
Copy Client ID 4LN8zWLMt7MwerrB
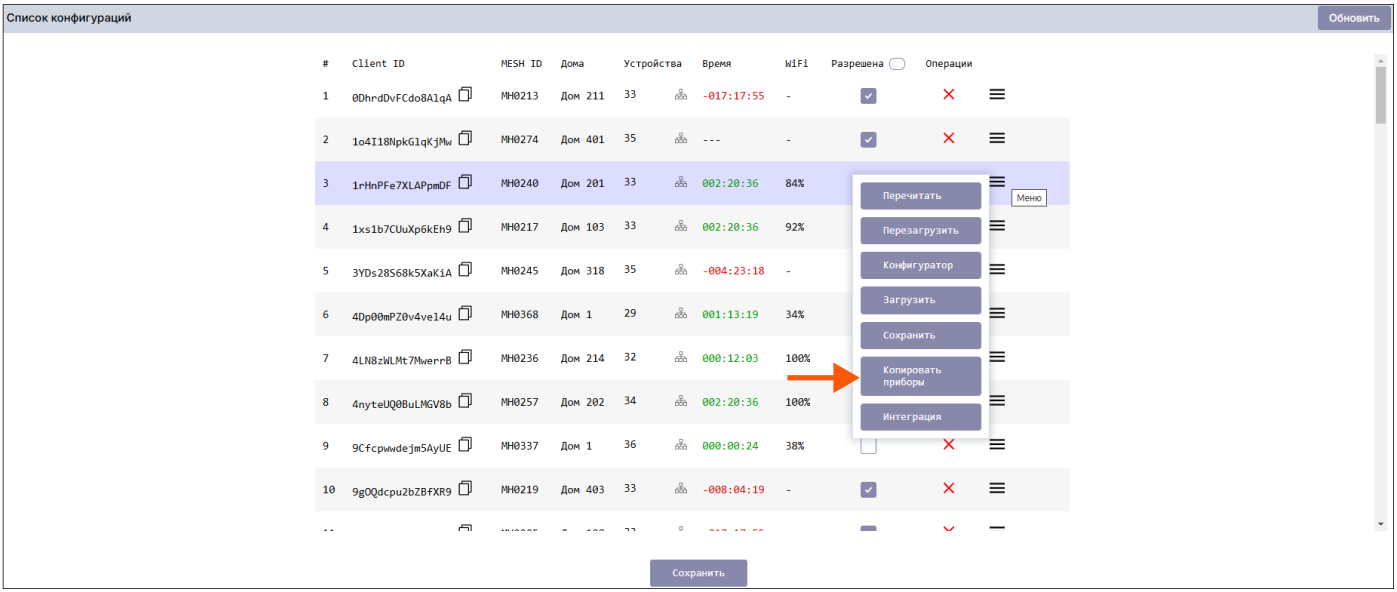click(x=465, y=357)
